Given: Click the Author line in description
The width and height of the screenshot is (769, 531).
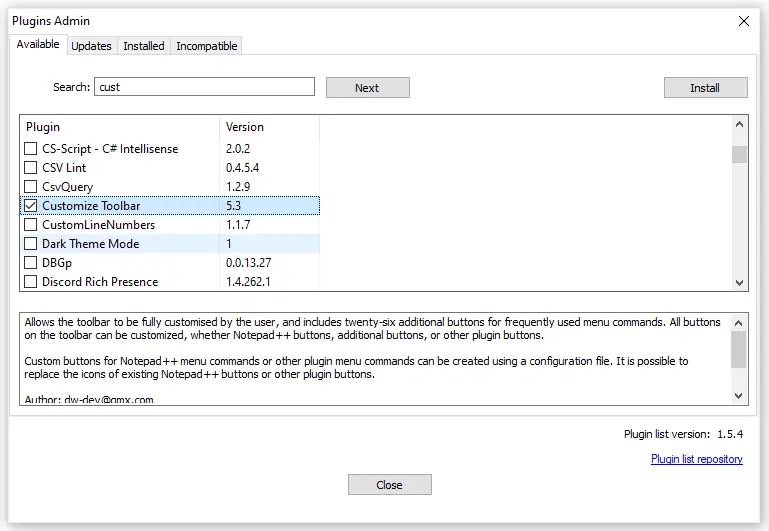Looking at the screenshot, I should pos(89,399).
